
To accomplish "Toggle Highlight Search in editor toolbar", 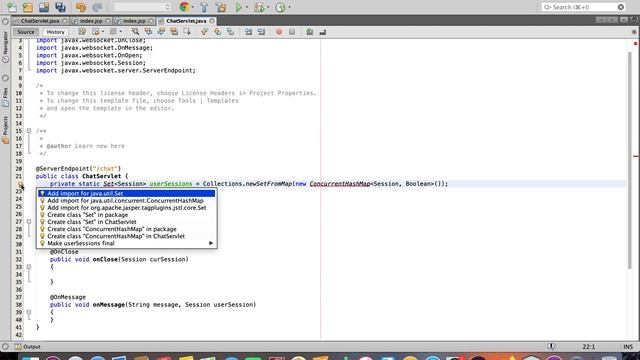I will pyautogui.click(x=174, y=32).
